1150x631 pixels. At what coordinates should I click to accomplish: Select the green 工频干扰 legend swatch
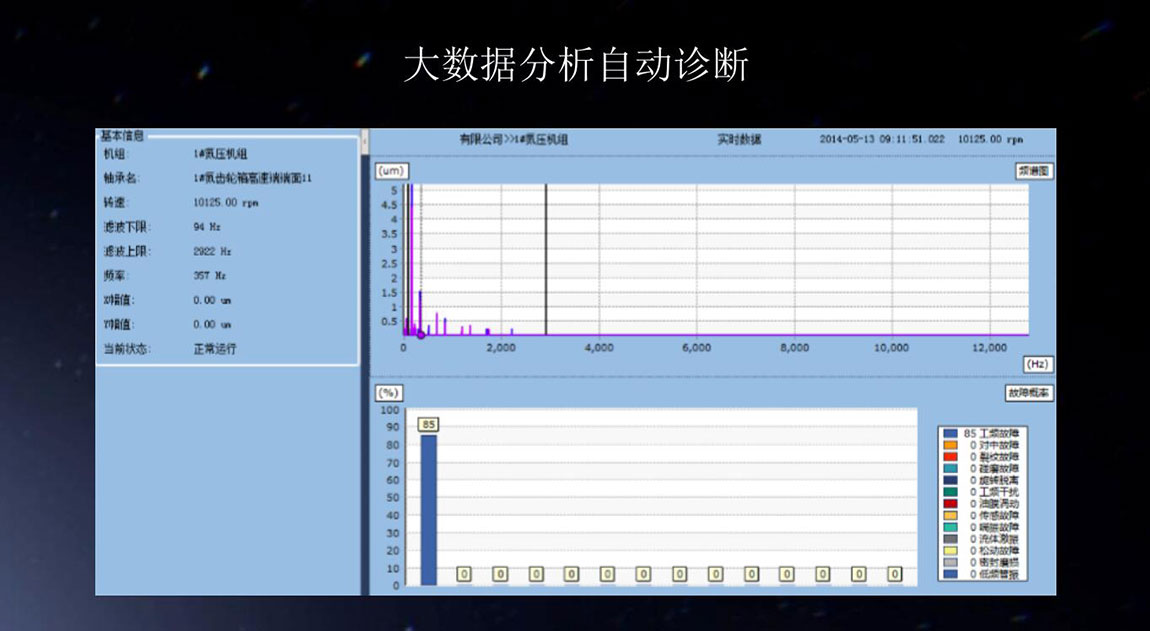[951, 492]
